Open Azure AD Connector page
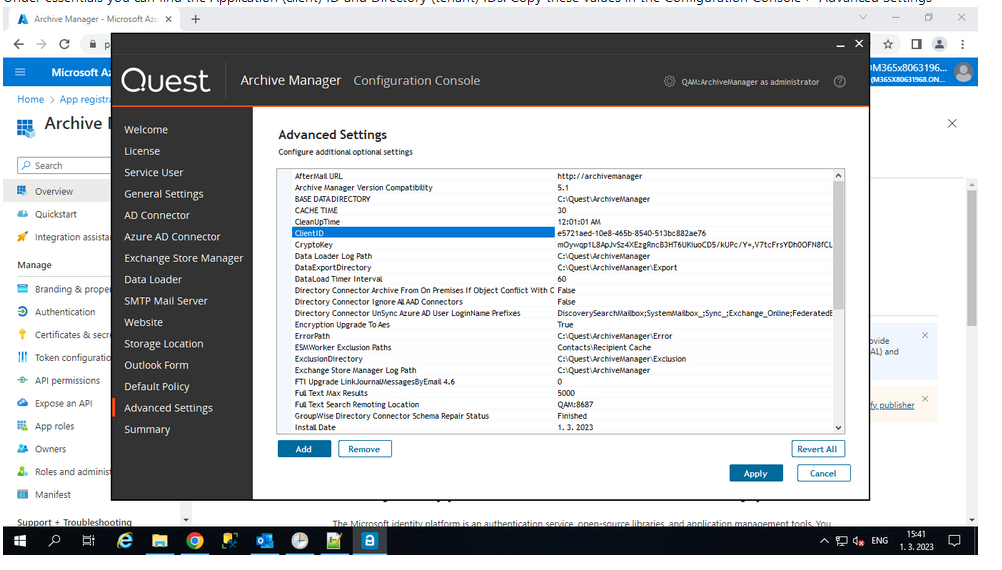The image size is (1002, 570). (x=172, y=237)
